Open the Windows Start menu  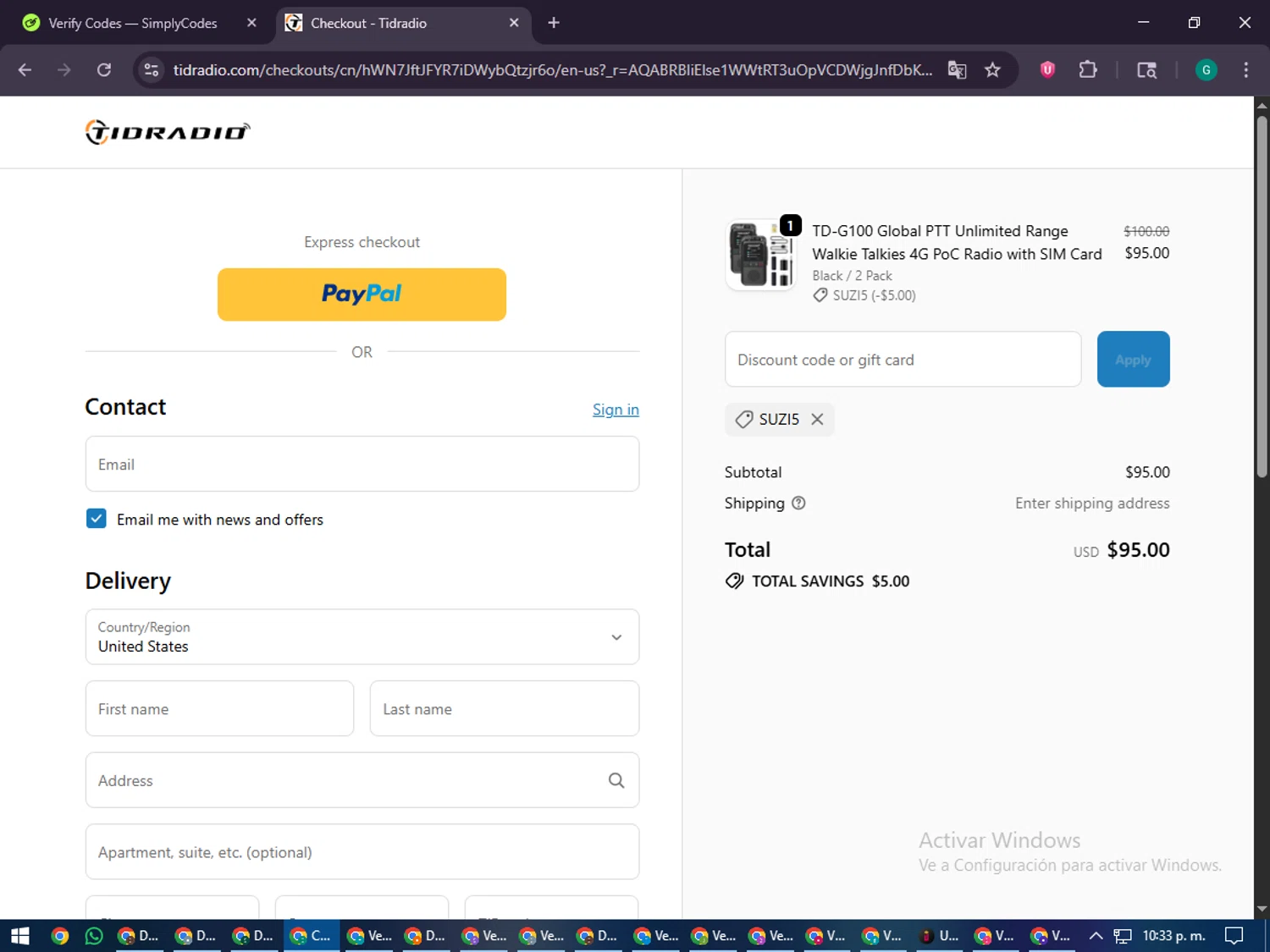coord(20,936)
